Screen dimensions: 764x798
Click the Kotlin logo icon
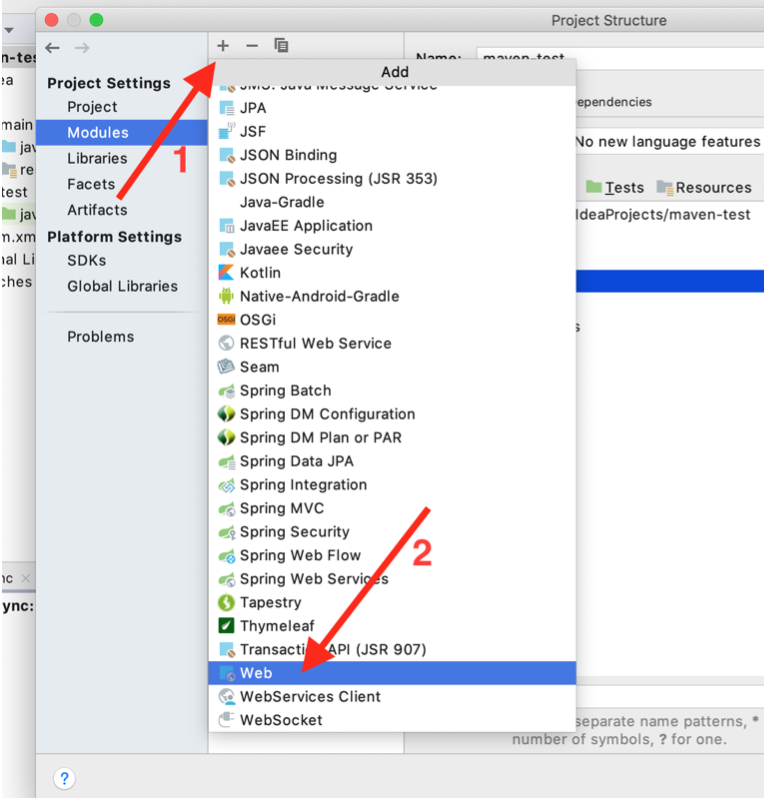coord(227,273)
